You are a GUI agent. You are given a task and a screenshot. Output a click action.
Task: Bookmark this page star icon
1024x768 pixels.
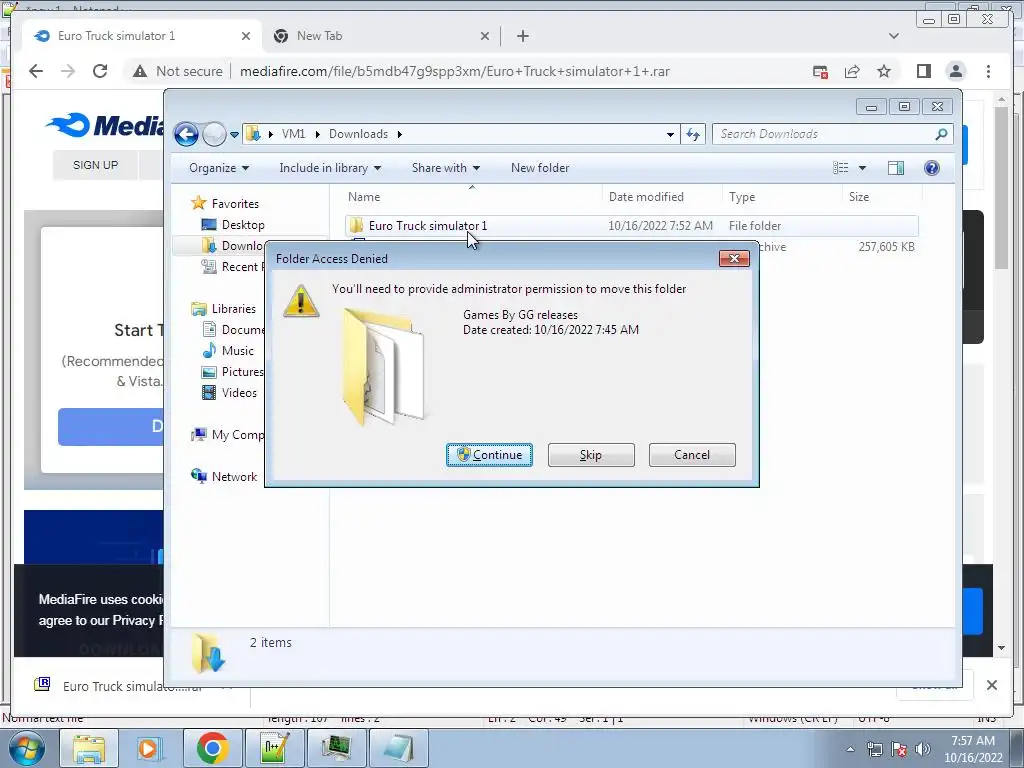coord(884,71)
